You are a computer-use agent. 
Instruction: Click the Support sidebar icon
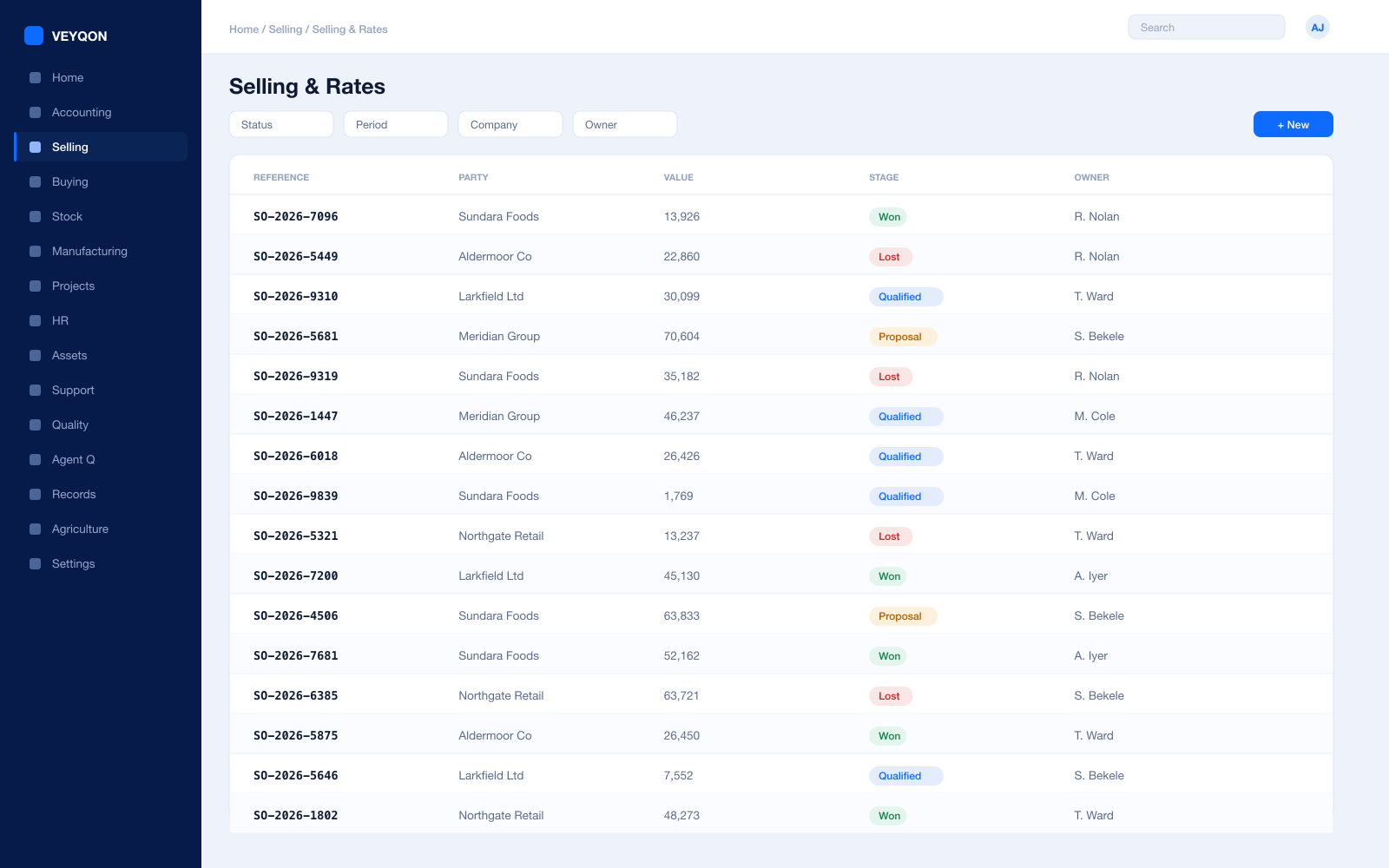pos(35,390)
